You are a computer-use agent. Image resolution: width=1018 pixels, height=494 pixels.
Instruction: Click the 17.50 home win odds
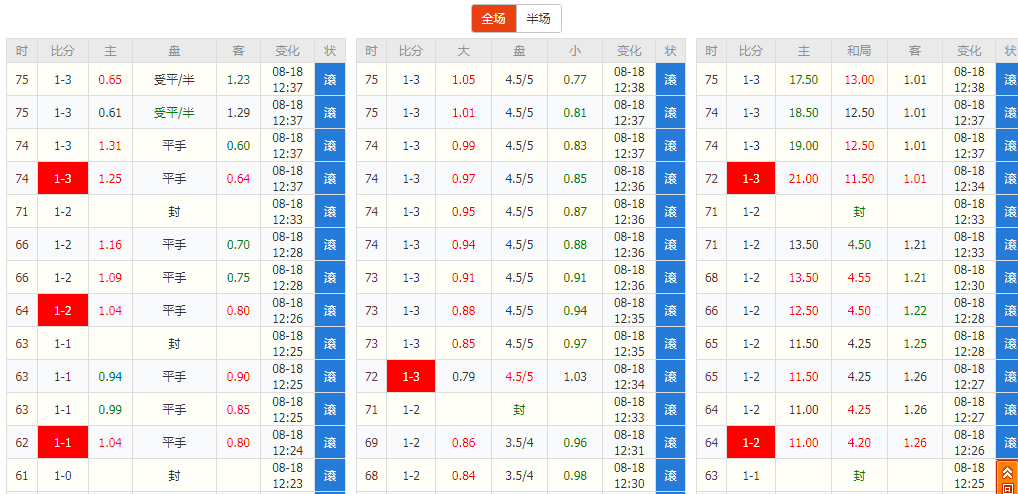(x=804, y=80)
